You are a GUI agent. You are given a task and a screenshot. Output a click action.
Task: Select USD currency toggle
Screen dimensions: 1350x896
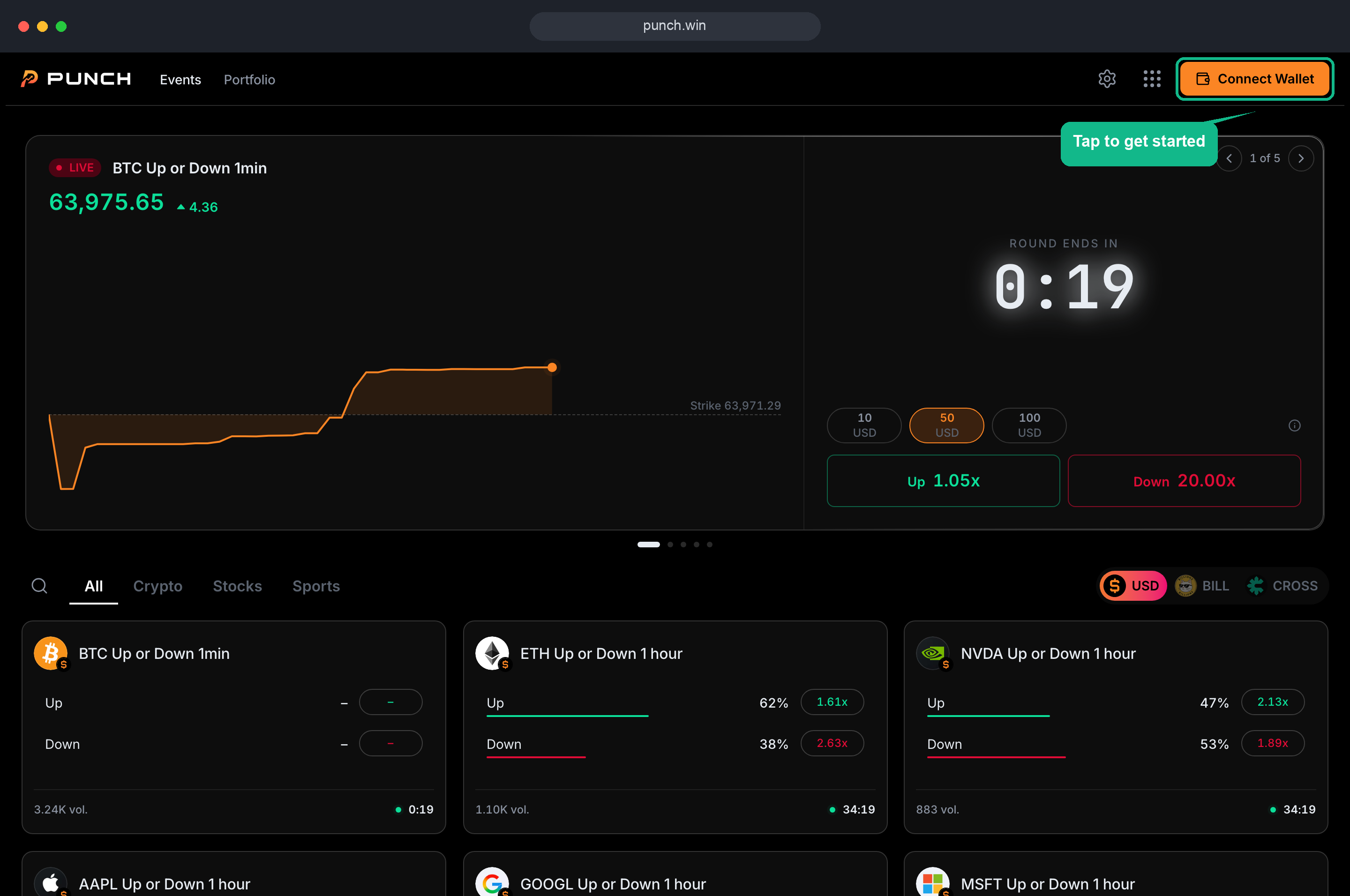1133,586
